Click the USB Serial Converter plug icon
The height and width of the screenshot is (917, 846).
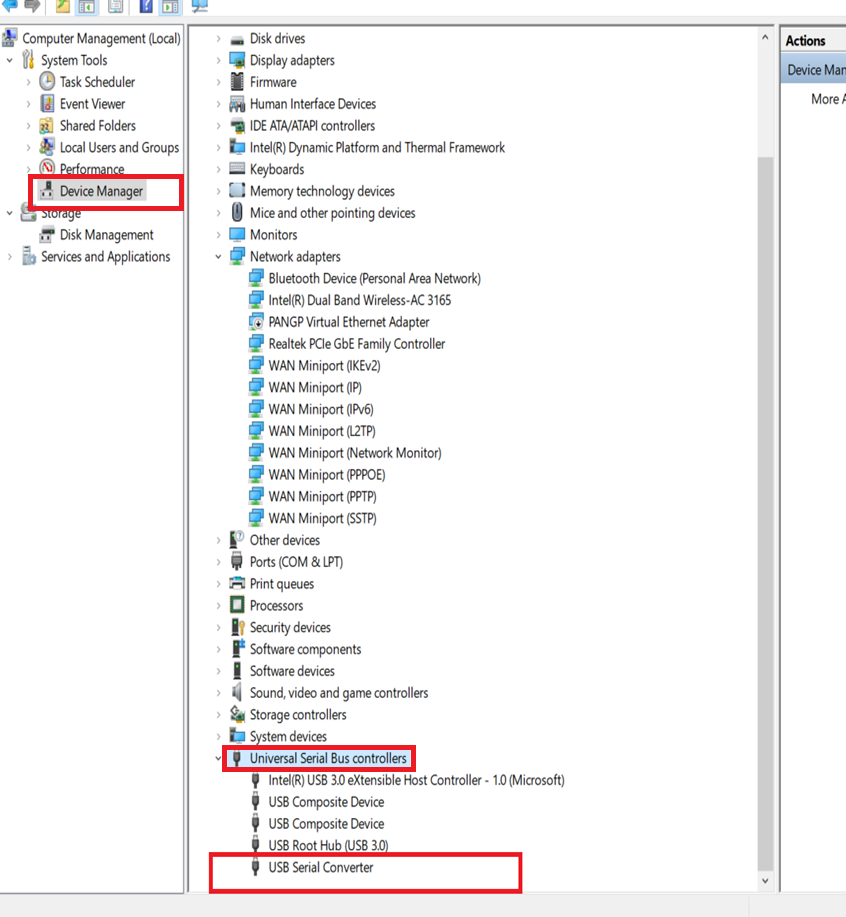coord(256,868)
